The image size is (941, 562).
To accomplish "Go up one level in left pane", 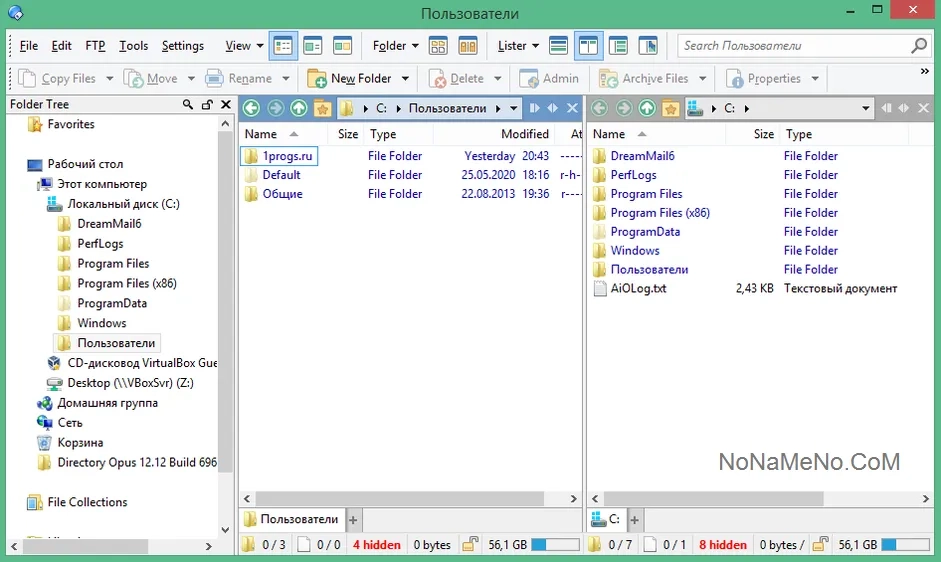I will [x=298, y=108].
